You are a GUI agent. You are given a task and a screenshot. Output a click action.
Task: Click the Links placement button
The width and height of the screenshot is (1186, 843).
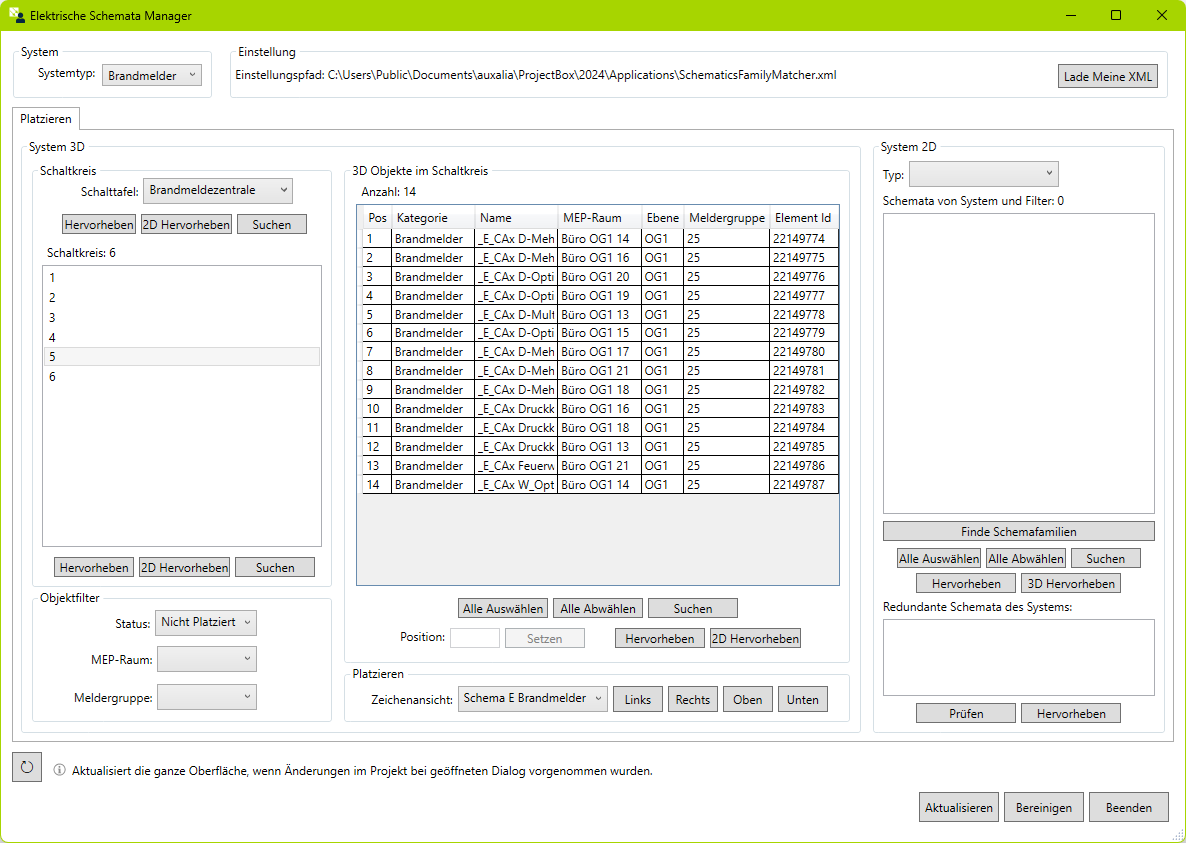(x=637, y=700)
